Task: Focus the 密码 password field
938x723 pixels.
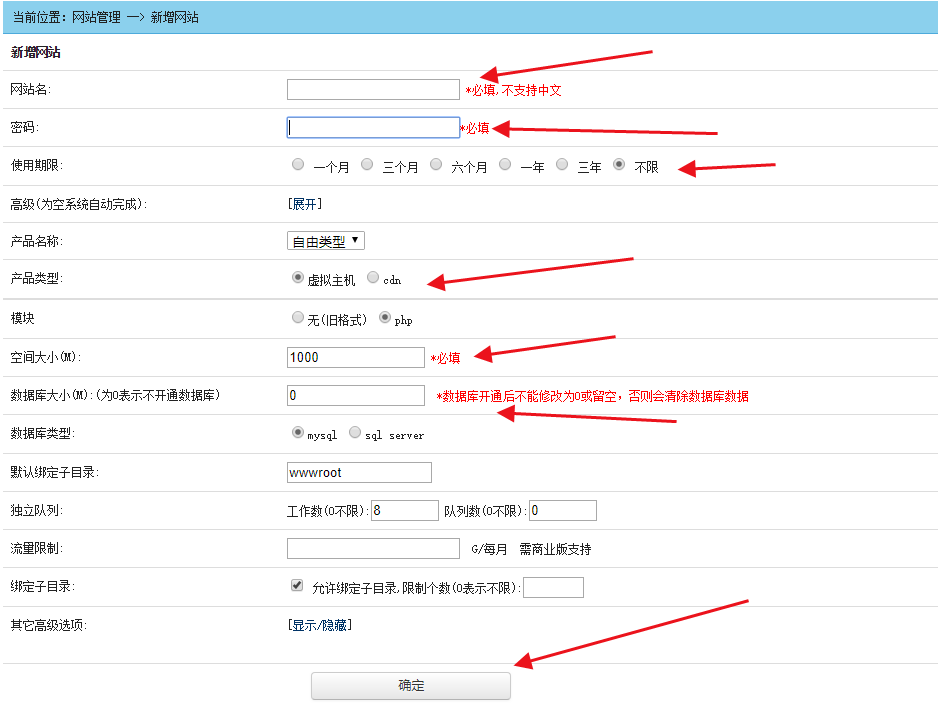Action: point(372,128)
